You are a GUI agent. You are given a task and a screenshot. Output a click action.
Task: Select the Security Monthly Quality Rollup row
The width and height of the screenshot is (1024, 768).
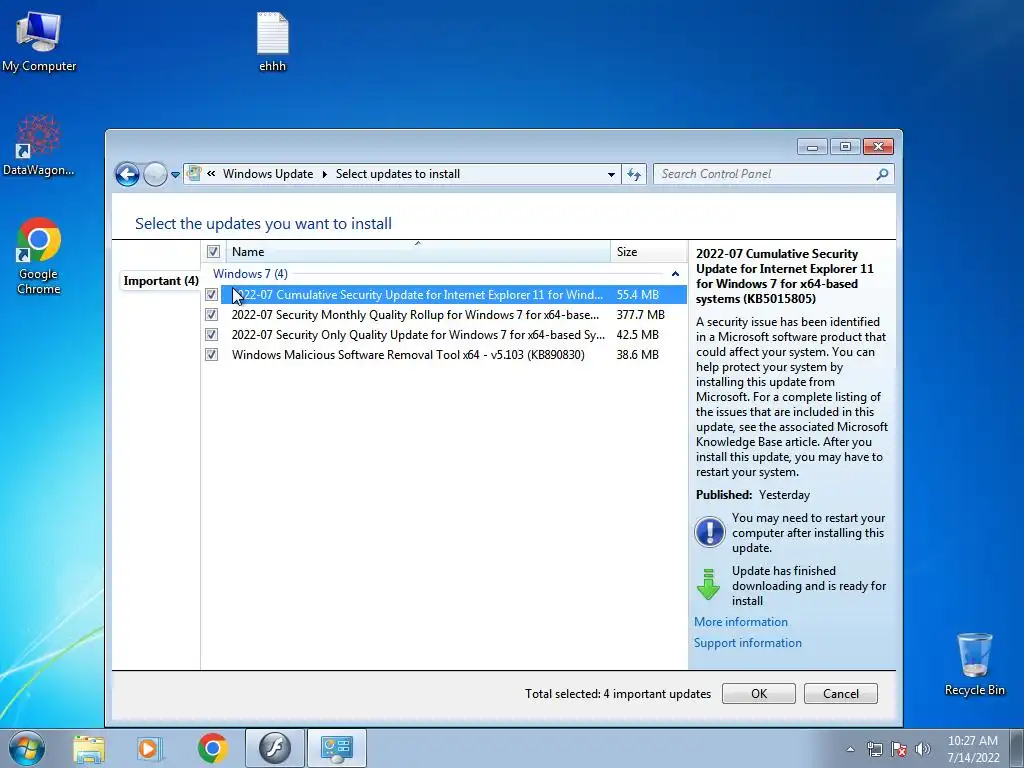pos(453,315)
